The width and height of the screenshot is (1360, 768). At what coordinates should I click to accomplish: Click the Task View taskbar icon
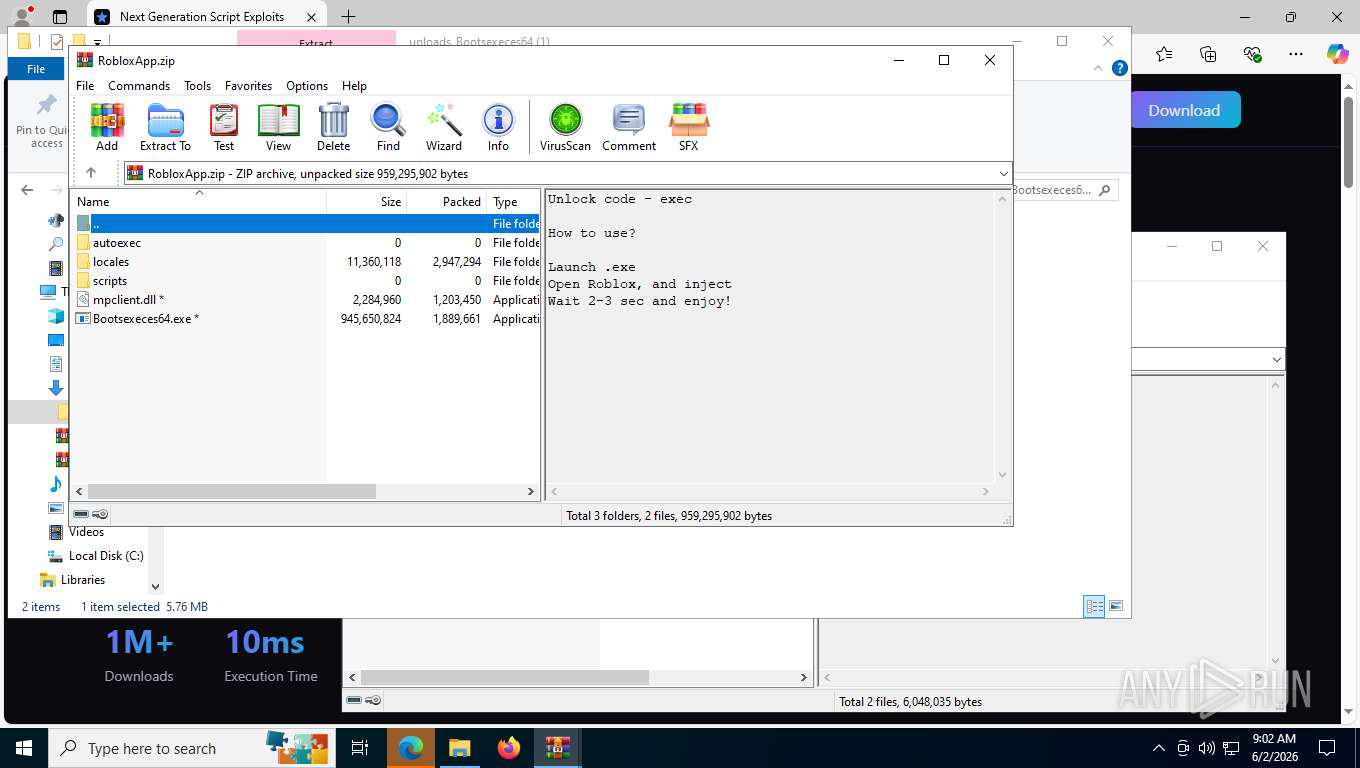(360, 748)
